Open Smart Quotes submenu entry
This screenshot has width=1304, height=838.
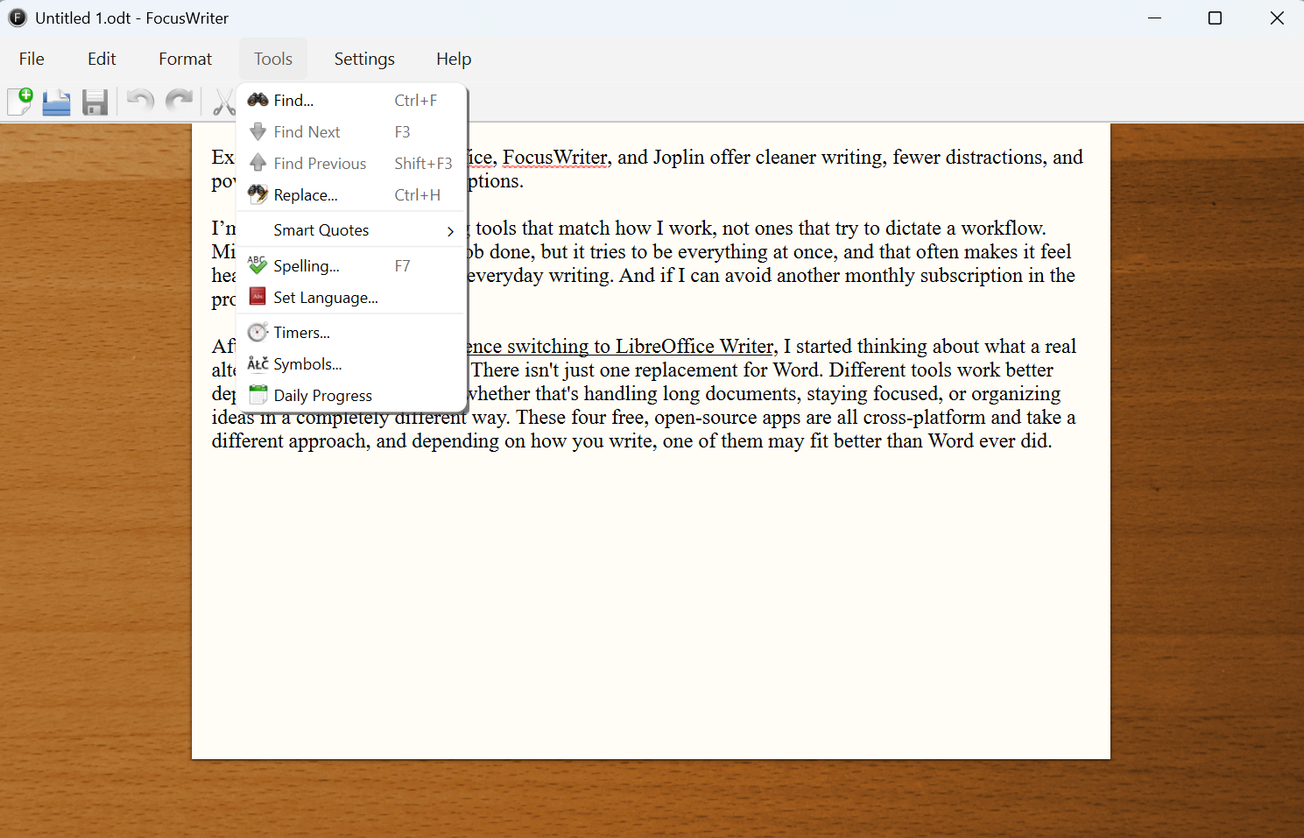coord(352,230)
